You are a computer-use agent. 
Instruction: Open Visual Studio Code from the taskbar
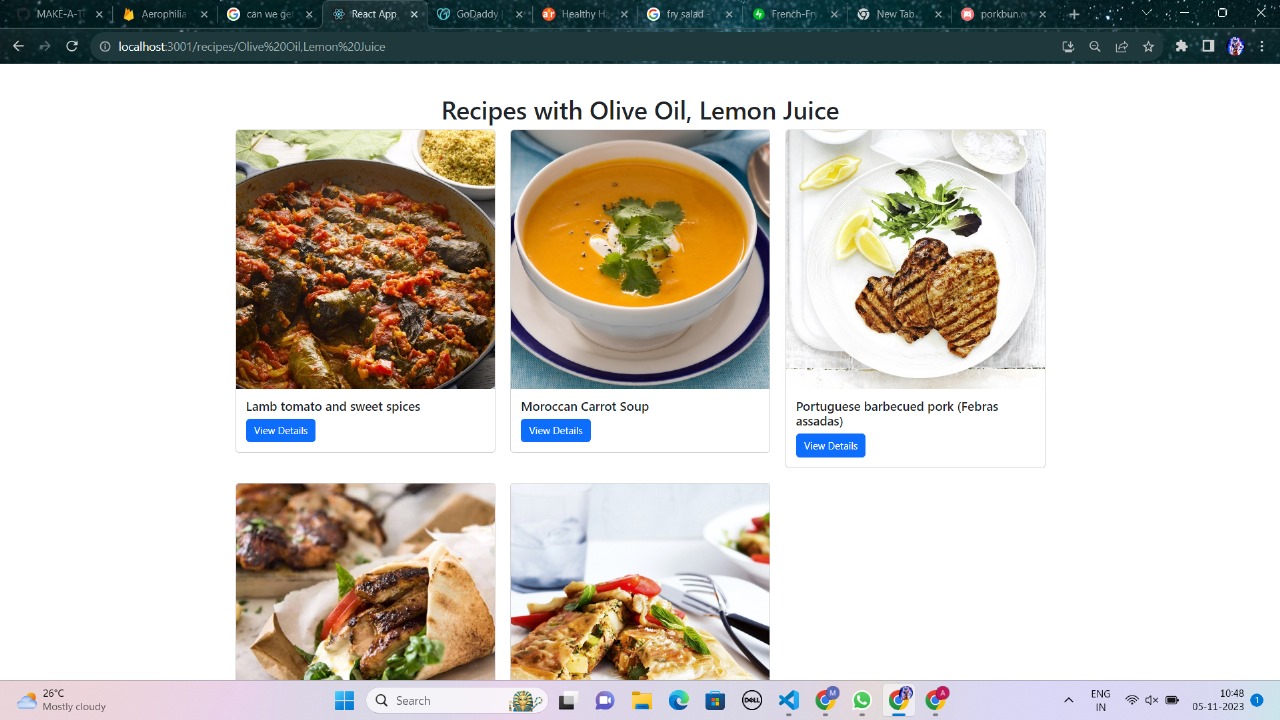(788, 700)
